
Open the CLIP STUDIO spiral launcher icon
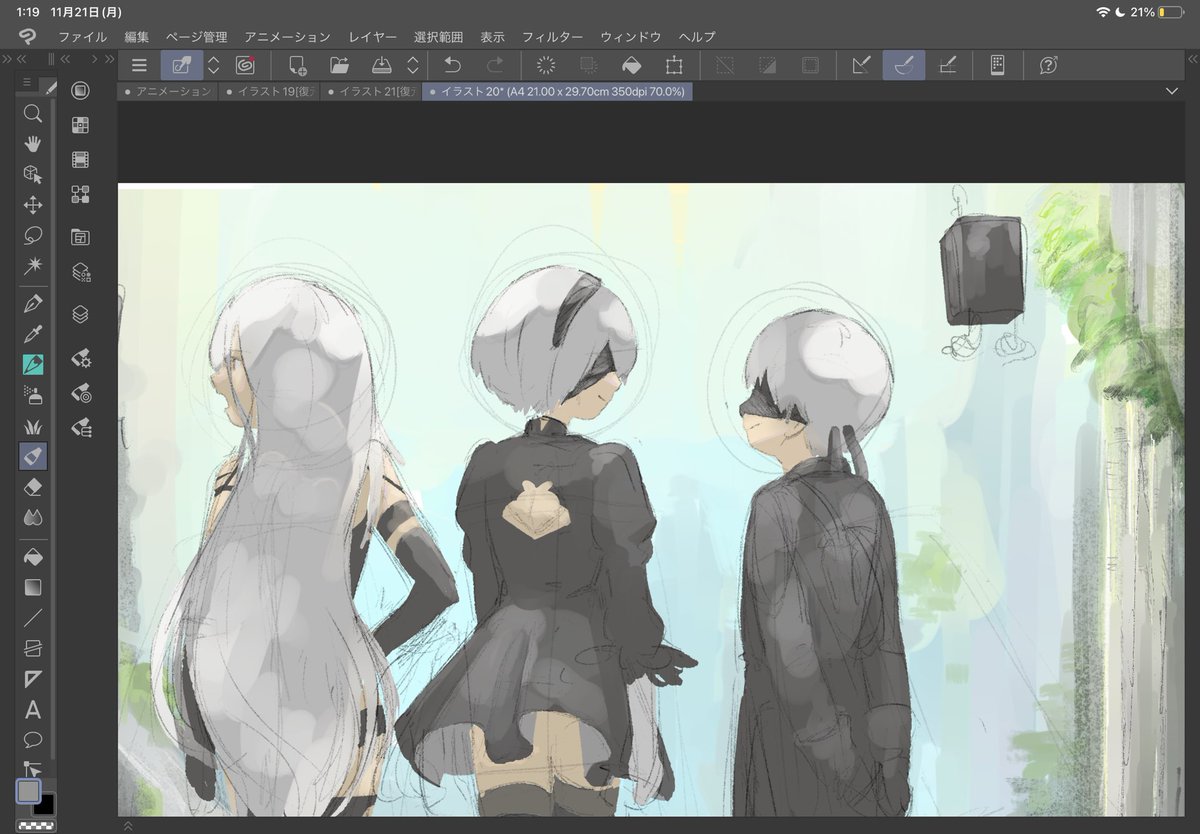click(245, 65)
